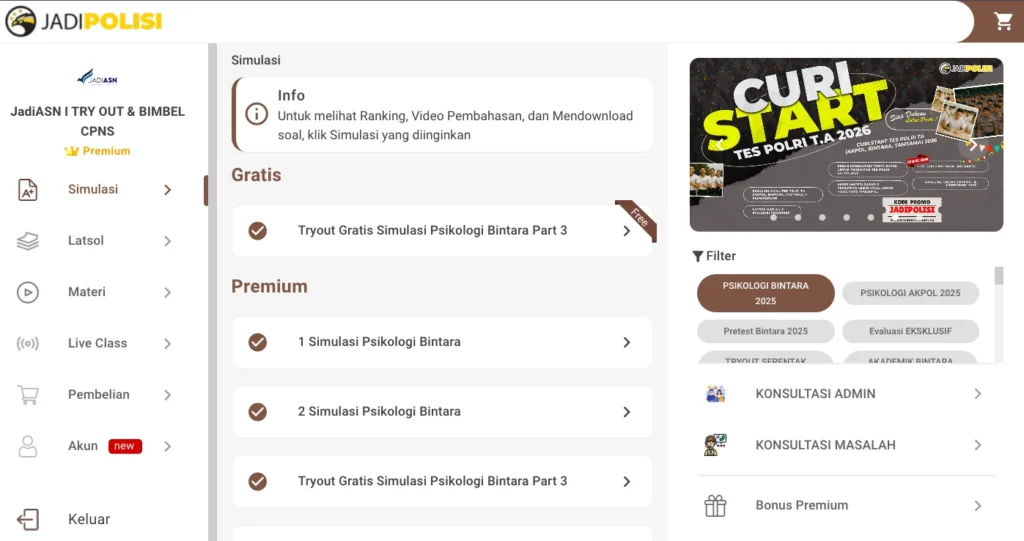The image size is (1024, 541).
Task: Click the red new badge beside Akun
Action: click(125, 446)
